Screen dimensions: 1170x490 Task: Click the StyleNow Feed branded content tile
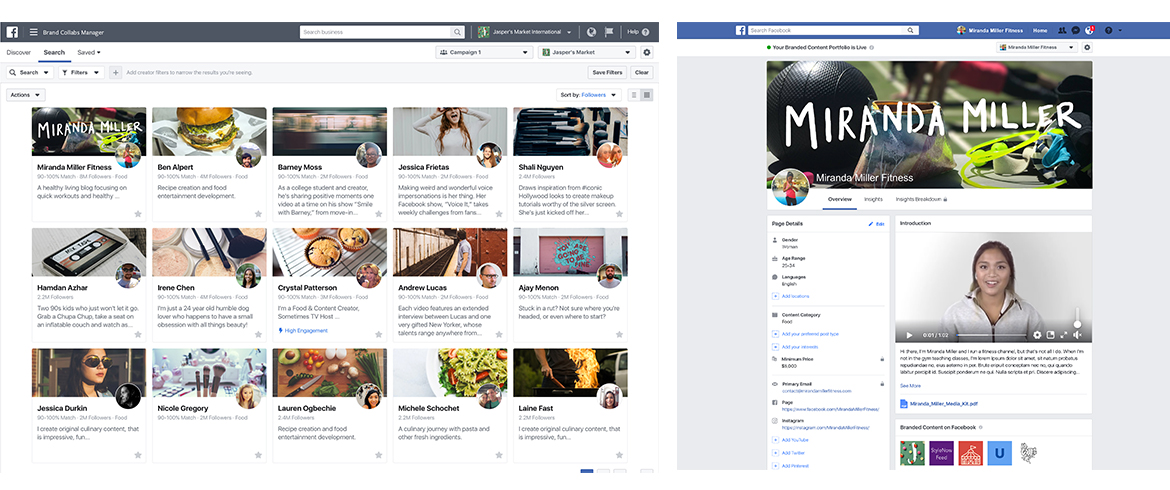(x=940, y=453)
